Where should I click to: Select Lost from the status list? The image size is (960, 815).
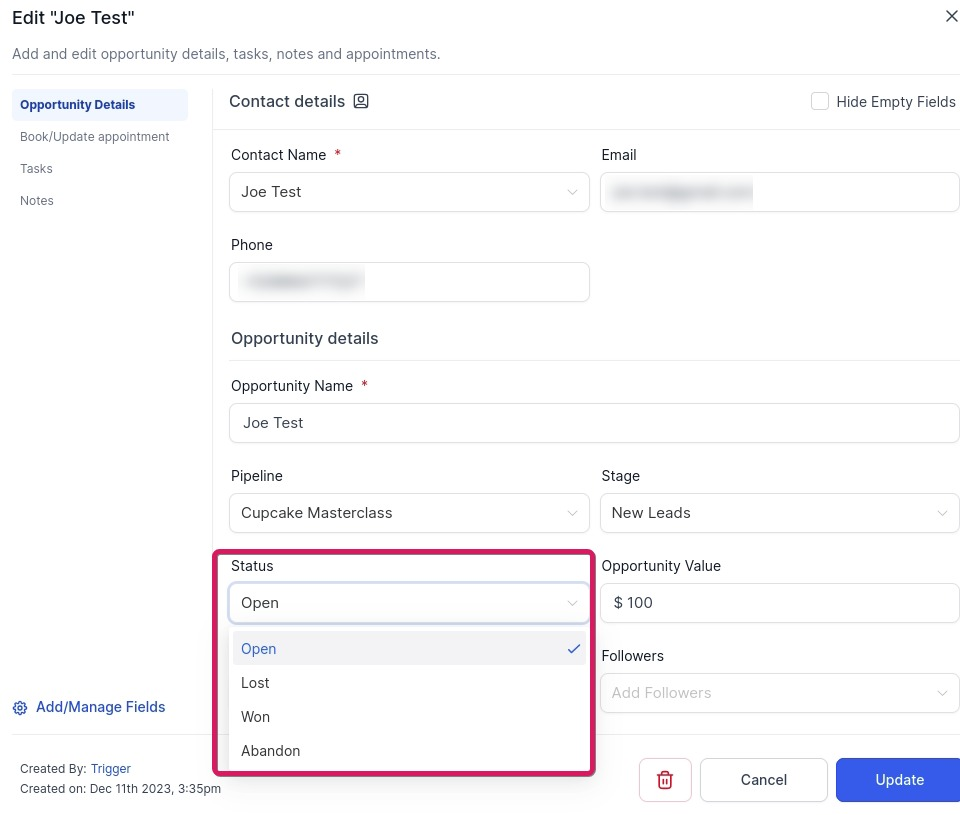(x=409, y=683)
